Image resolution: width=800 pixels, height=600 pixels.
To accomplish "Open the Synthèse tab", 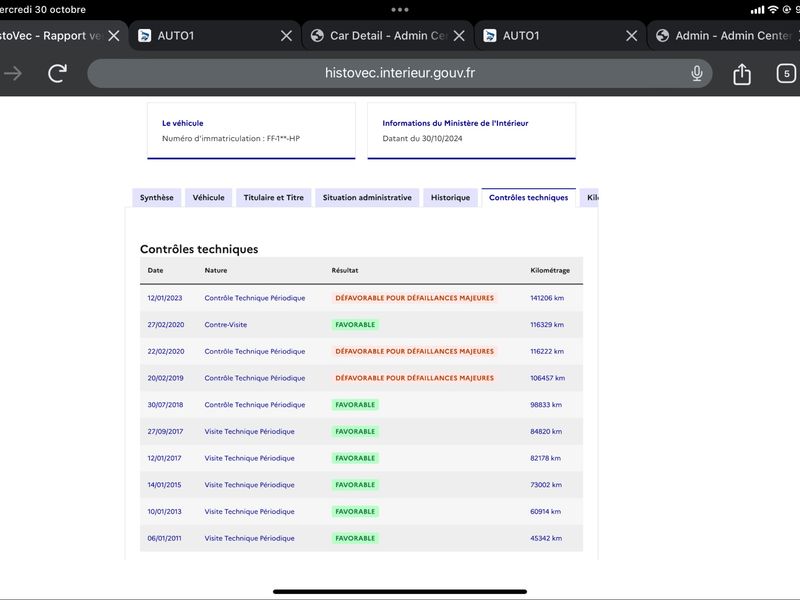I will tap(157, 197).
